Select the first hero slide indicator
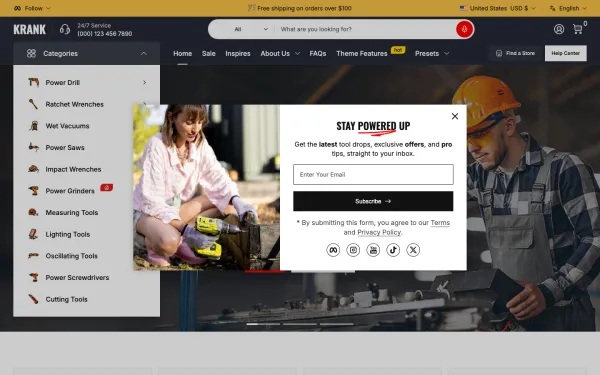Image resolution: width=600 pixels, height=375 pixels. click(x=263, y=324)
